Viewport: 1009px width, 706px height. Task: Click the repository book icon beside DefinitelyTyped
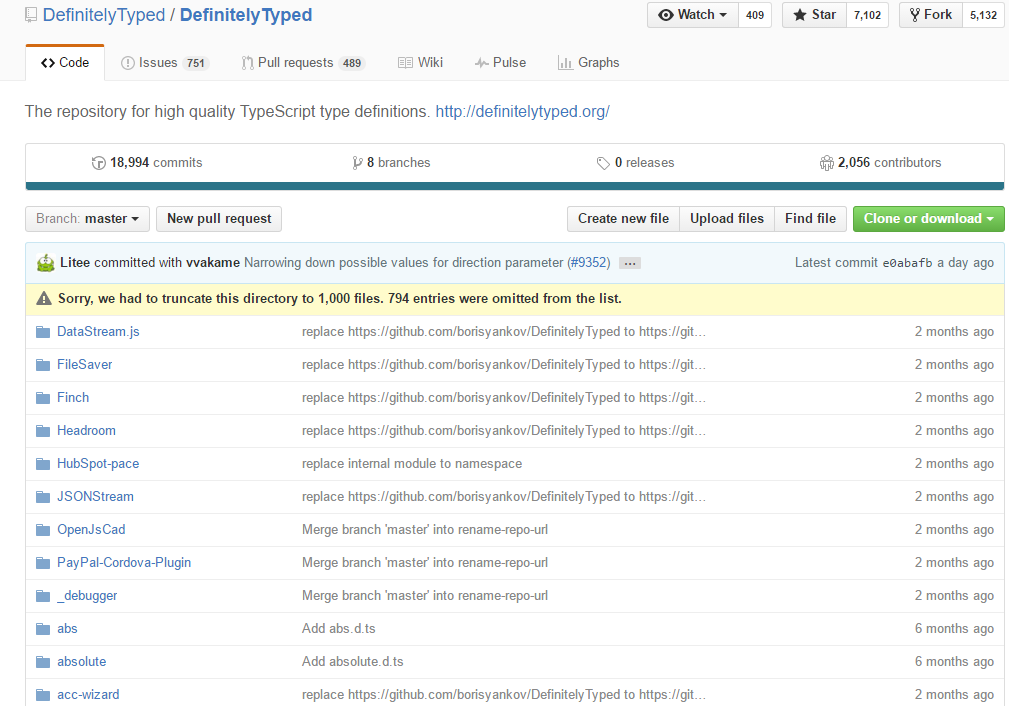coord(31,15)
